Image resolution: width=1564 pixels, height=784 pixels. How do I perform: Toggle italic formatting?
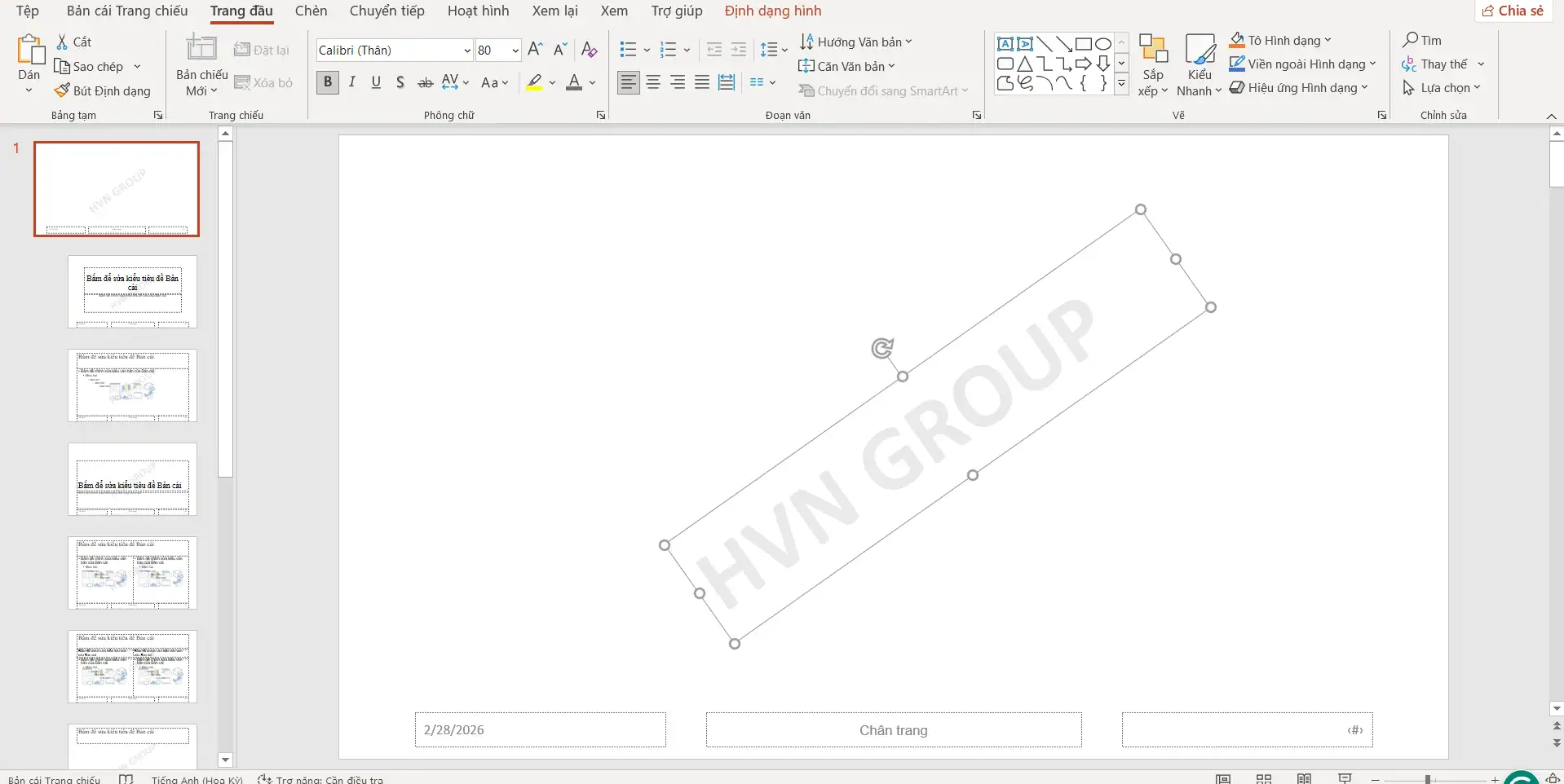(351, 81)
